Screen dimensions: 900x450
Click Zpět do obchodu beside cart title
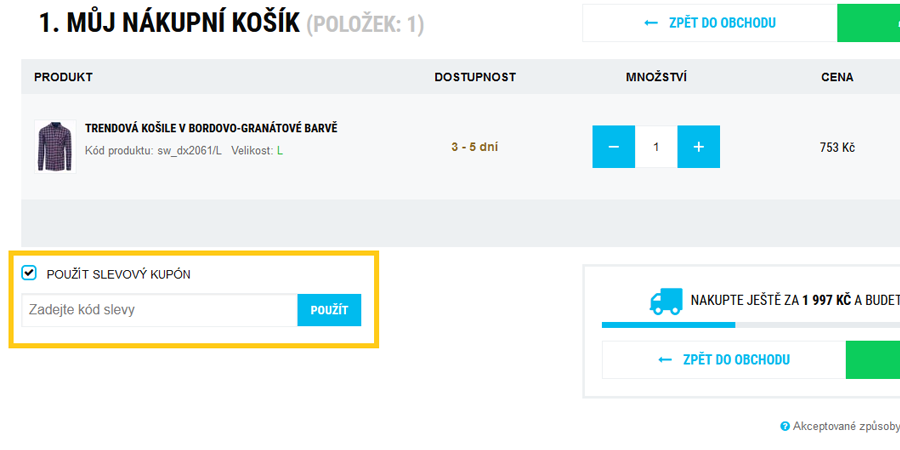tap(709, 23)
